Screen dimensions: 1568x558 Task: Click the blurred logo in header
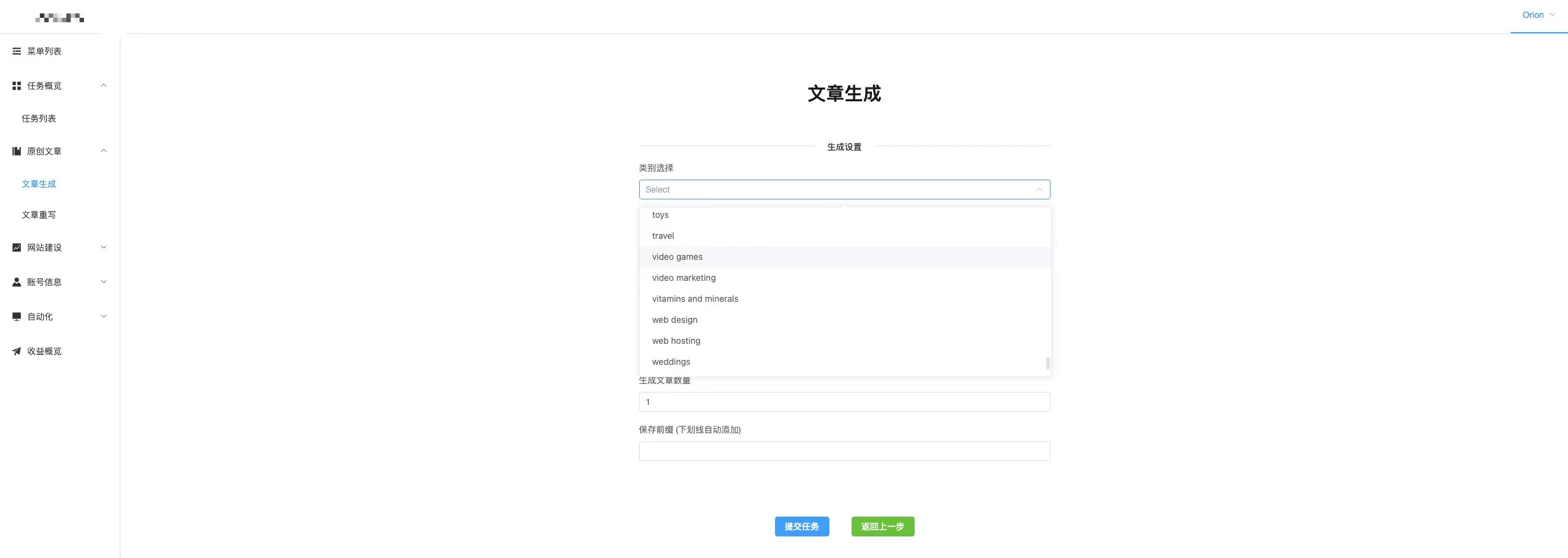tap(60, 18)
